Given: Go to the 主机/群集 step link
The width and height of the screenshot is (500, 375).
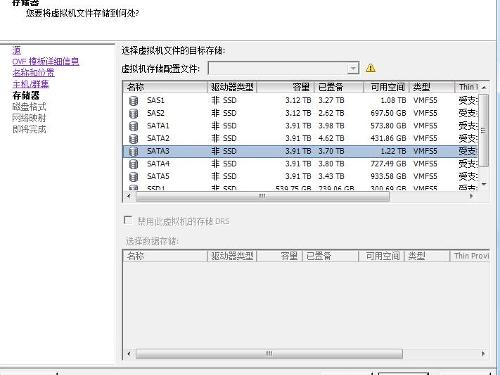Looking at the screenshot, I should (x=31, y=84).
